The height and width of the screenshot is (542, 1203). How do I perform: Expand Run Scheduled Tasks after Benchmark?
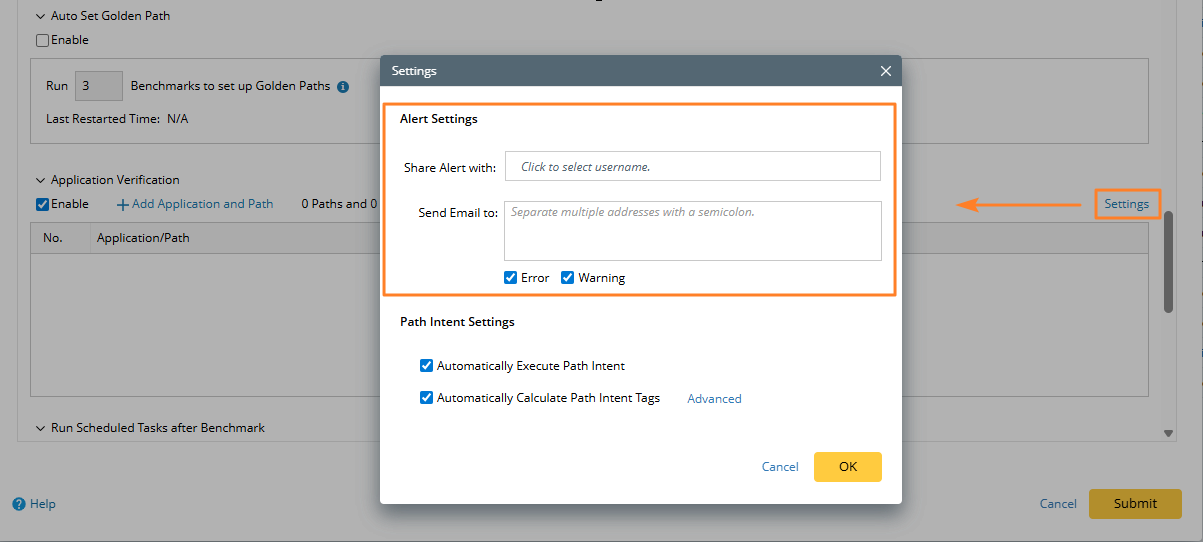(41, 428)
